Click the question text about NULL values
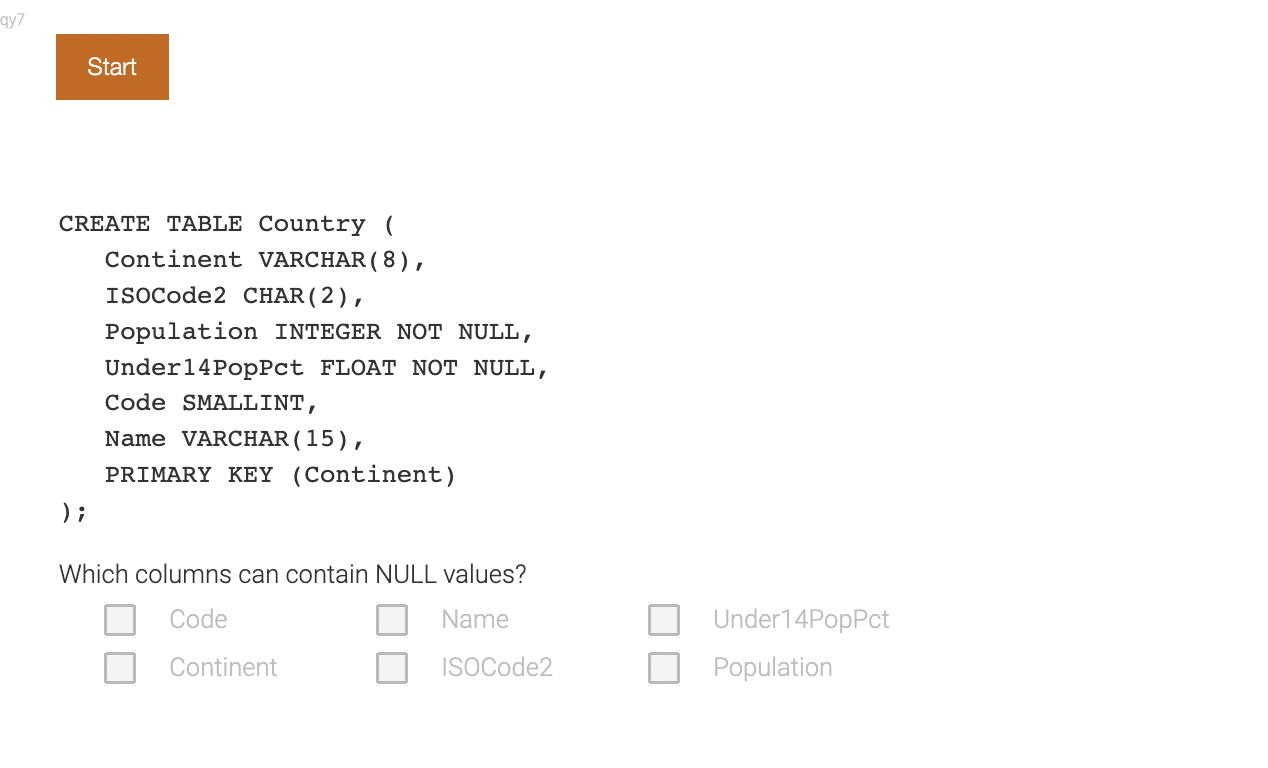This screenshot has width=1268, height=768. click(x=294, y=574)
